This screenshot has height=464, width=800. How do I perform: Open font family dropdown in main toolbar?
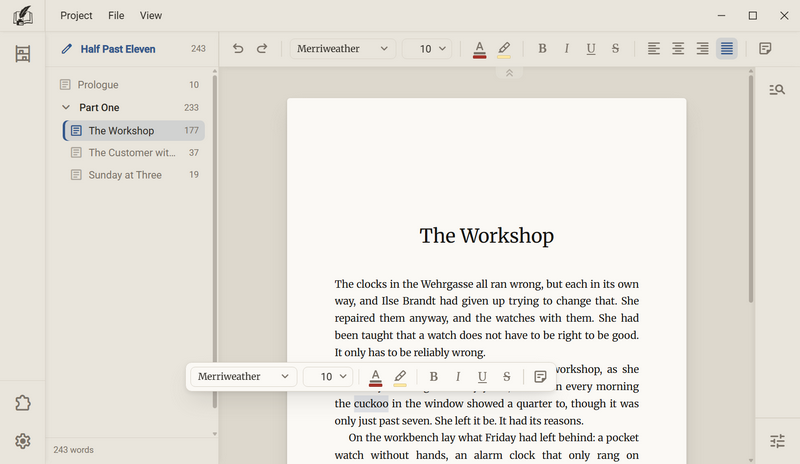343,48
